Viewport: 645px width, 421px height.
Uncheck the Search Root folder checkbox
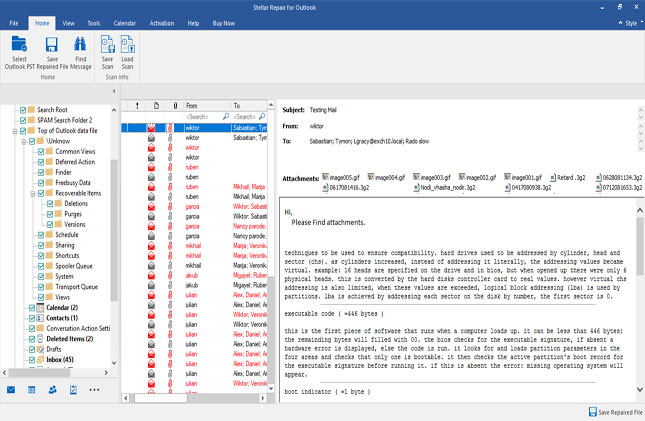[23, 110]
